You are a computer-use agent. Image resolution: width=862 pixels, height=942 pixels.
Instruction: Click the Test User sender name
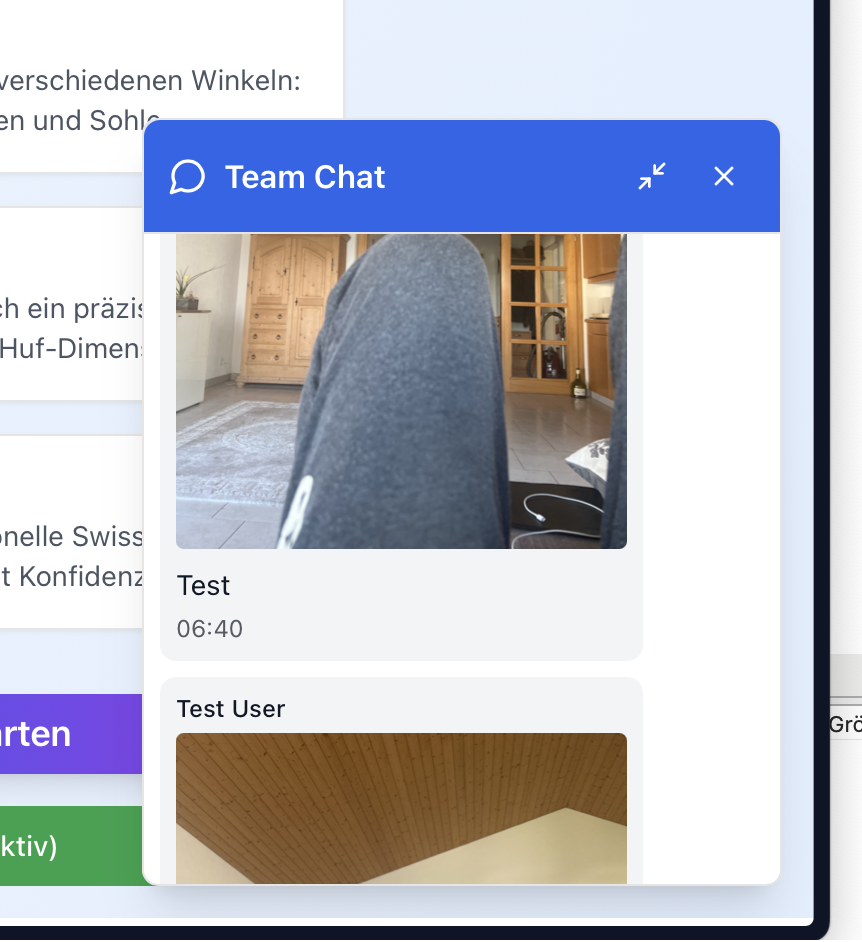point(230,709)
